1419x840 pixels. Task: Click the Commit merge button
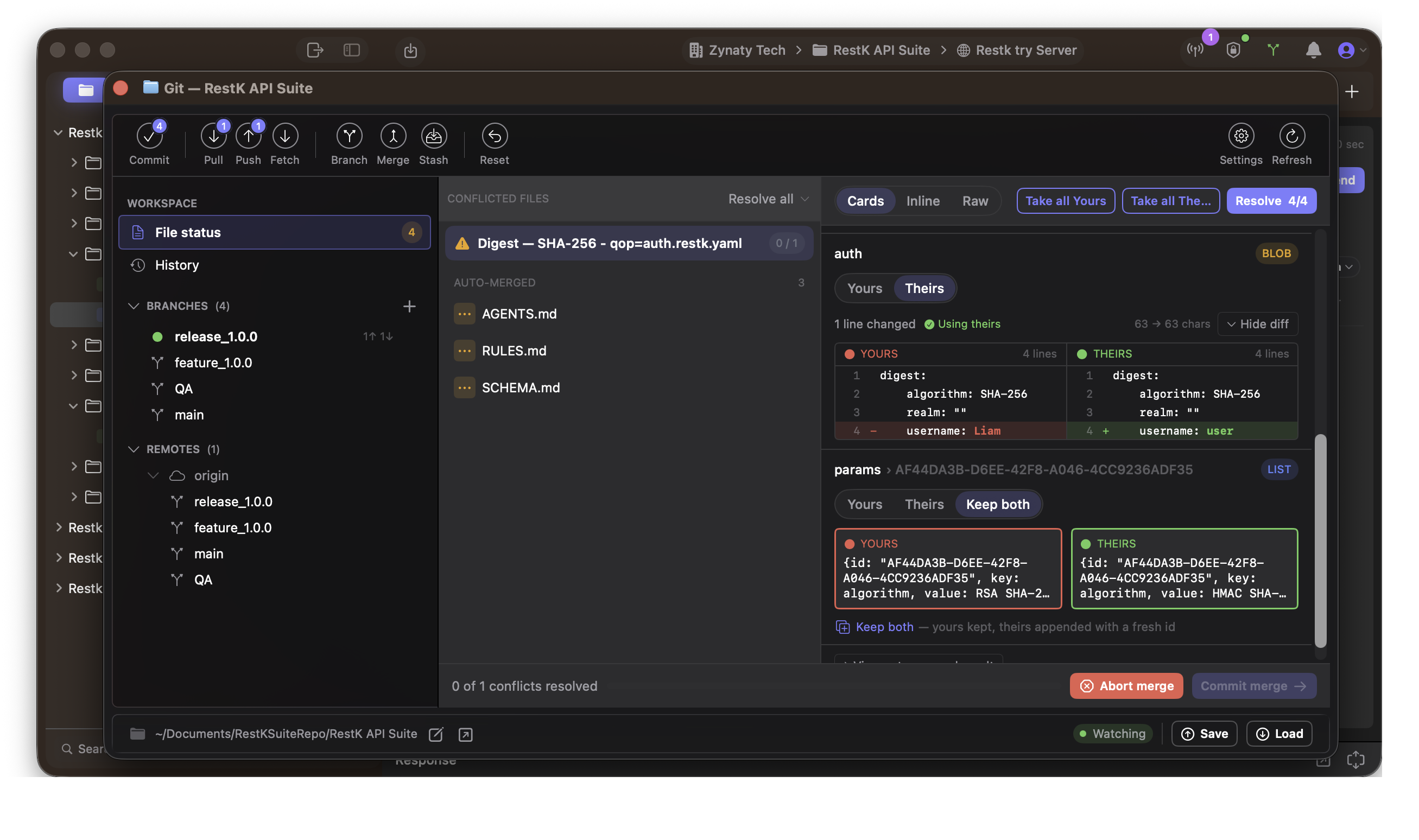click(x=1253, y=685)
